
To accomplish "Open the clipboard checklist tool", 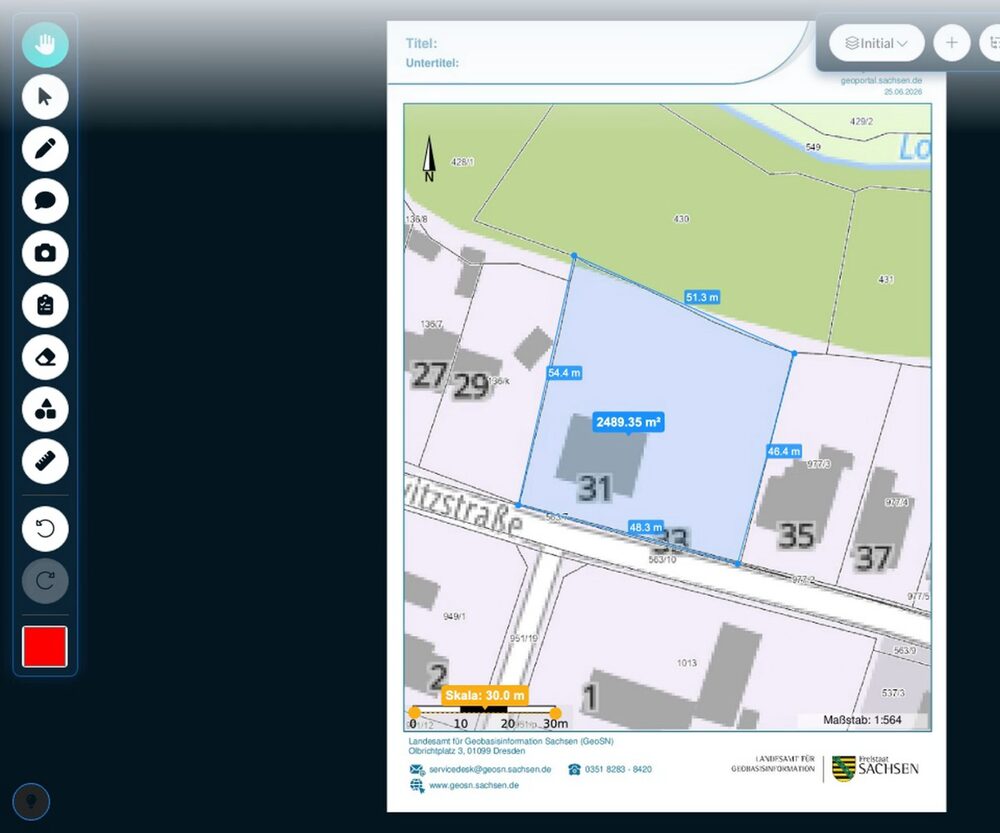I will click(45, 305).
